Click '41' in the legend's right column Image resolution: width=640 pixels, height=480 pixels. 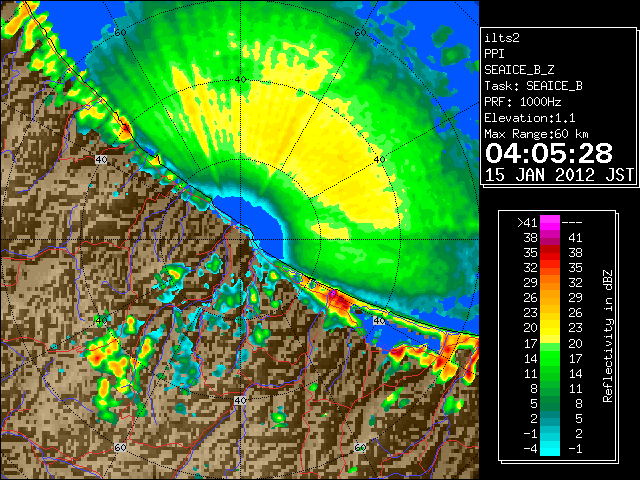[x=575, y=238]
